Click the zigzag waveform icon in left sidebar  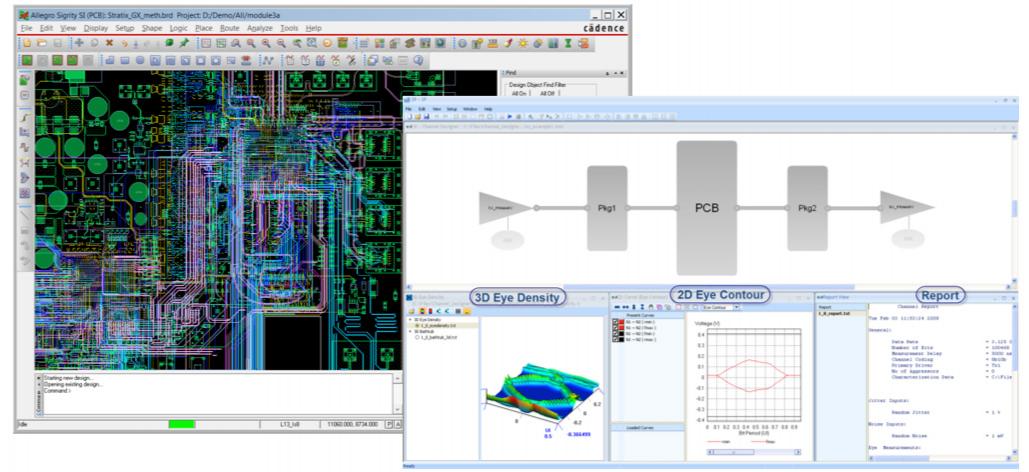(25, 147)
